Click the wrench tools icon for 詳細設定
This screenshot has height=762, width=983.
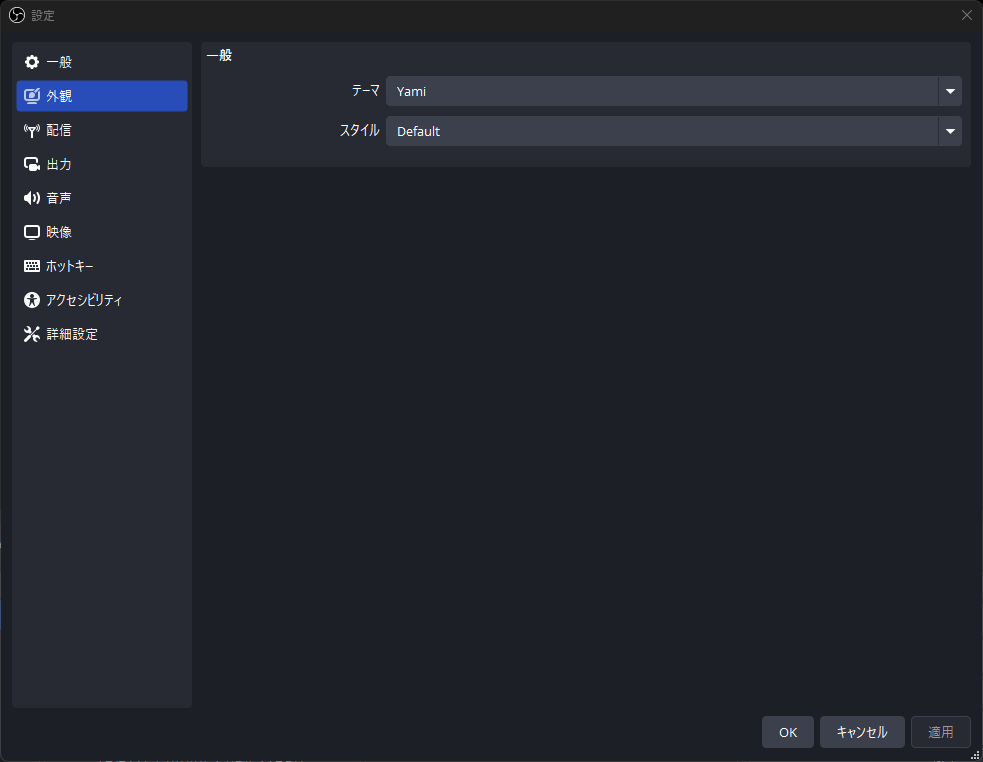pyautogui.click(x=31, y=334)
